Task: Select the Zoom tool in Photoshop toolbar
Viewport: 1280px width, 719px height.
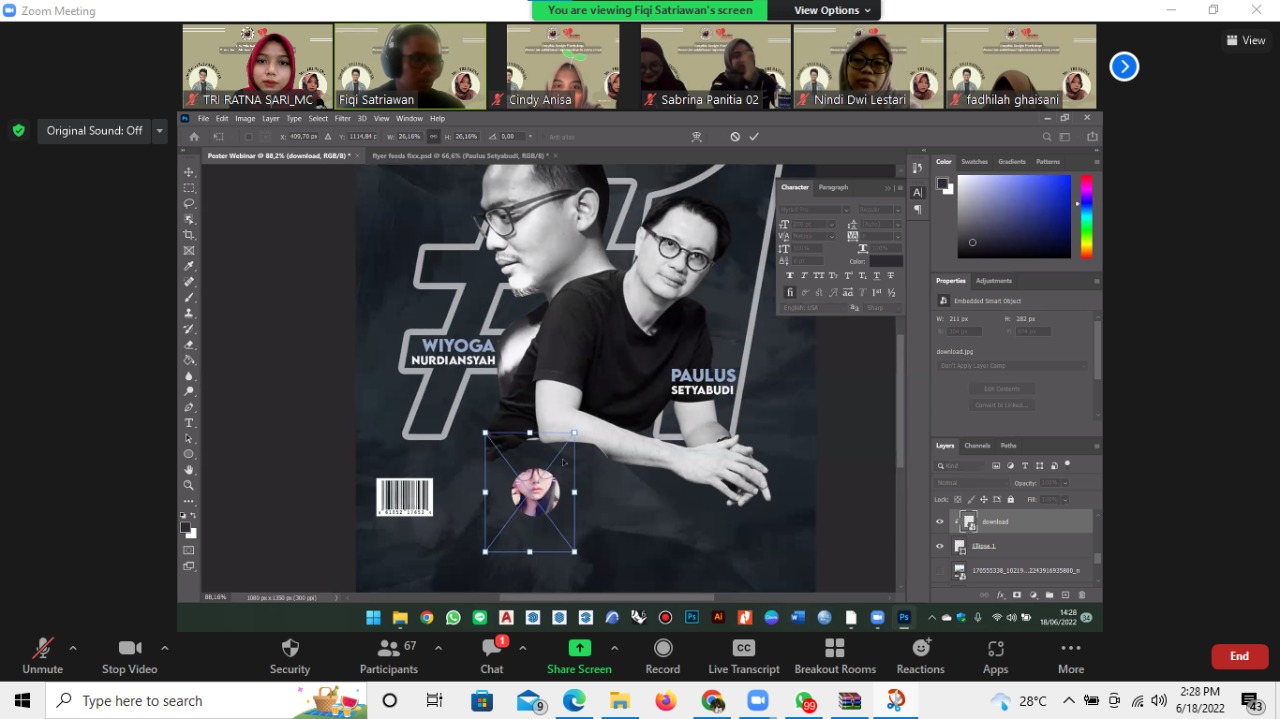Action: coord(189,485)
